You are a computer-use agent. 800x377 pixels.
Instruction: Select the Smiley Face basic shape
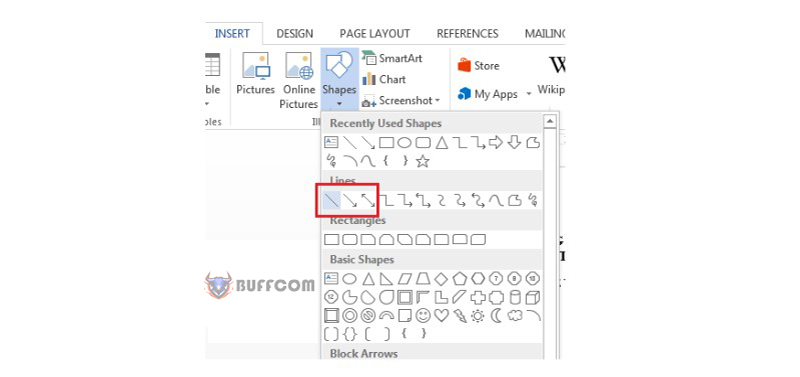pyautogui.click(x=423, y=316)
